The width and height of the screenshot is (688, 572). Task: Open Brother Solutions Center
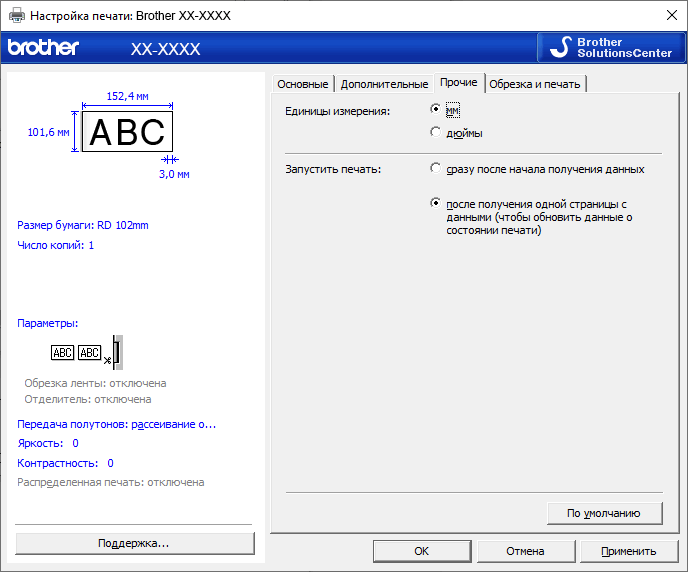pos(609,48)
